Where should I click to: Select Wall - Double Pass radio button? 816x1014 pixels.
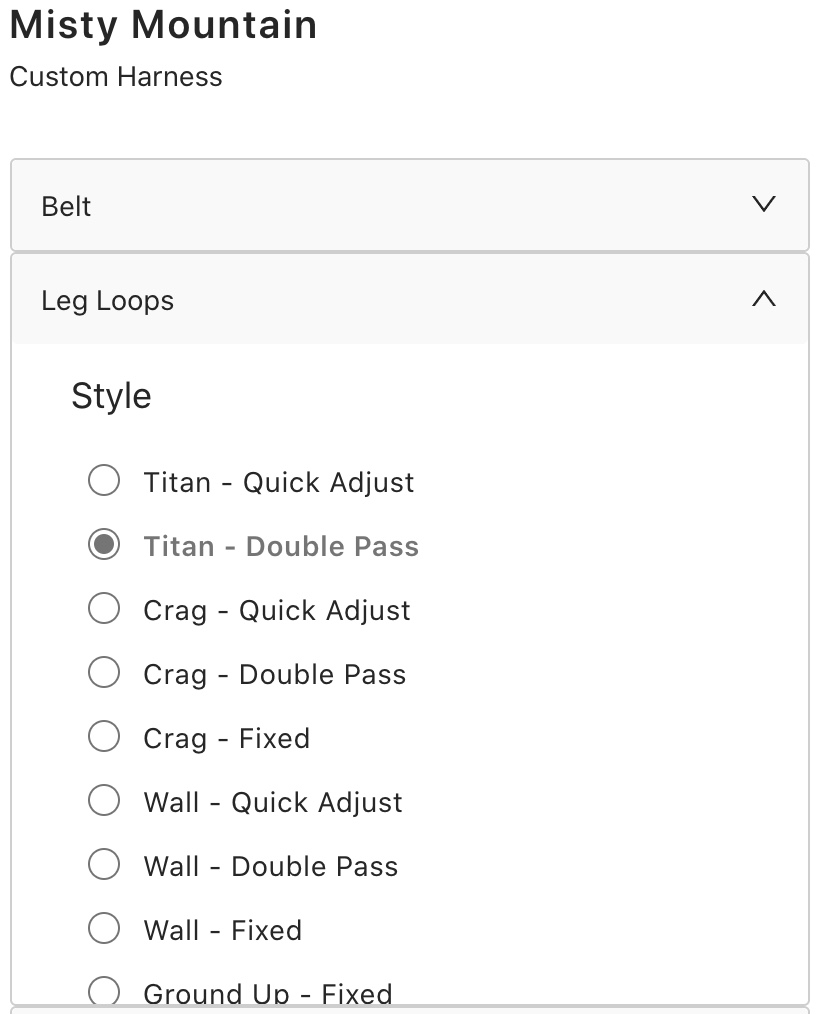(x=104, y=865)
